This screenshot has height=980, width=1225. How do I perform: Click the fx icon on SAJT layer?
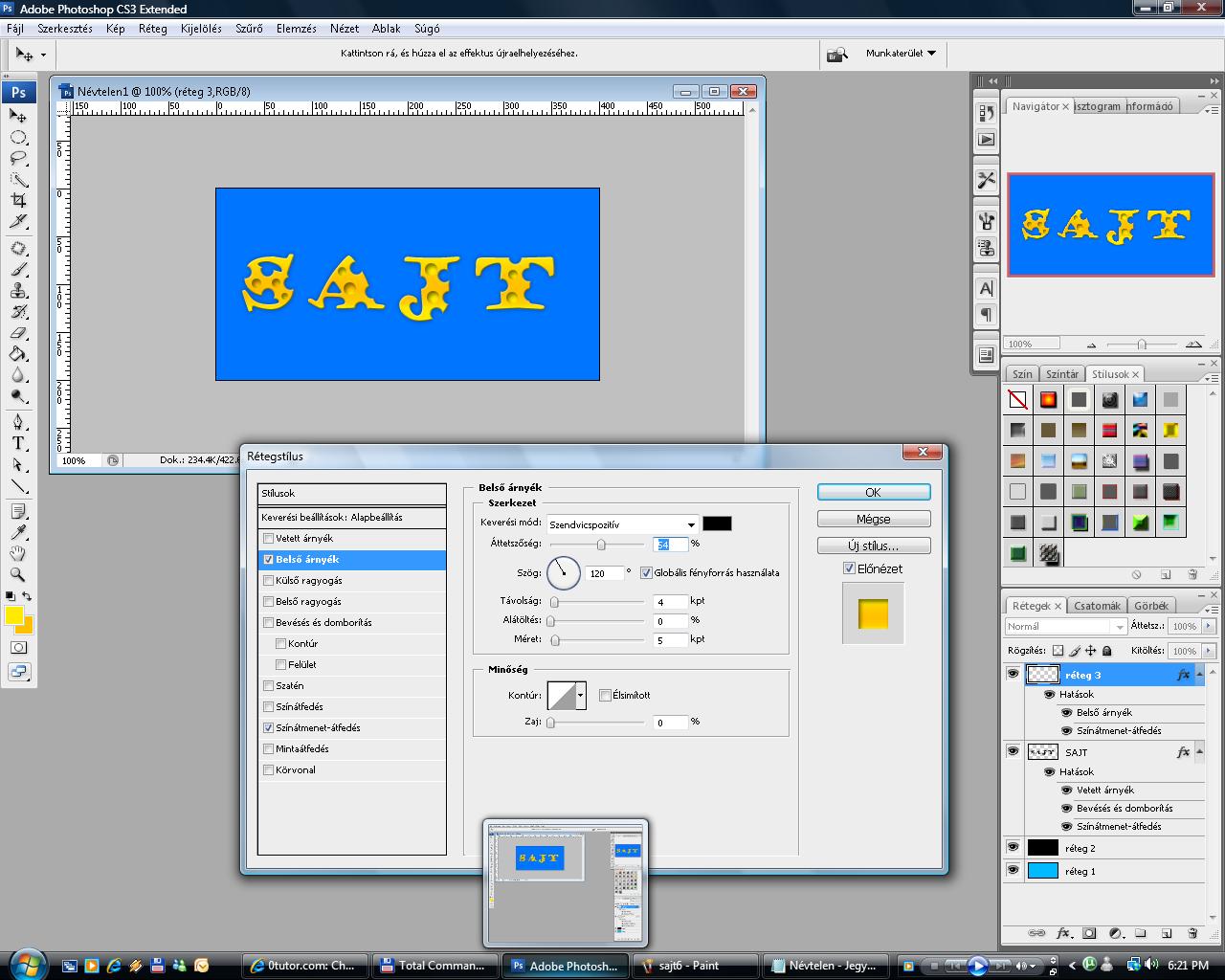pyautogui.click(x=1184, y=752)
